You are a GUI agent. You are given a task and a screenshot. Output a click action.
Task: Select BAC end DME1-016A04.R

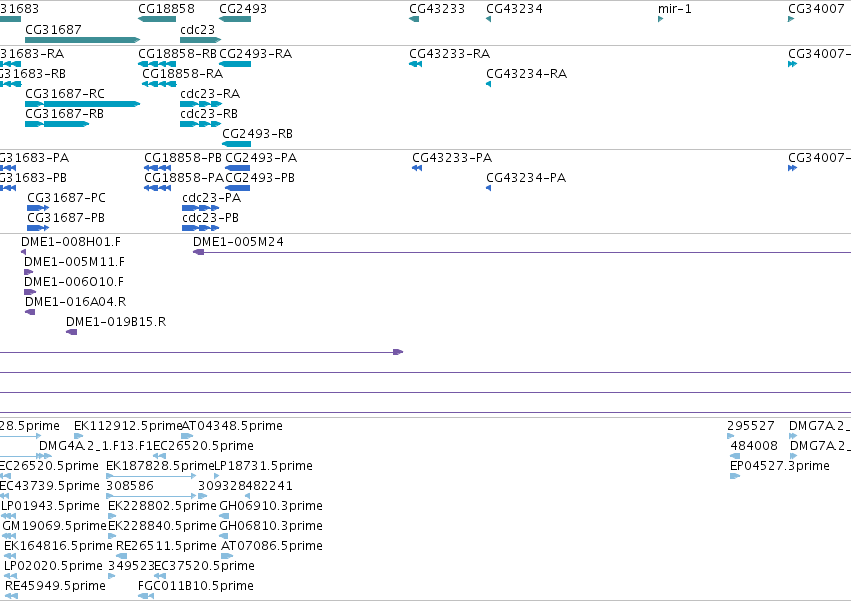[x=75, y=302]
